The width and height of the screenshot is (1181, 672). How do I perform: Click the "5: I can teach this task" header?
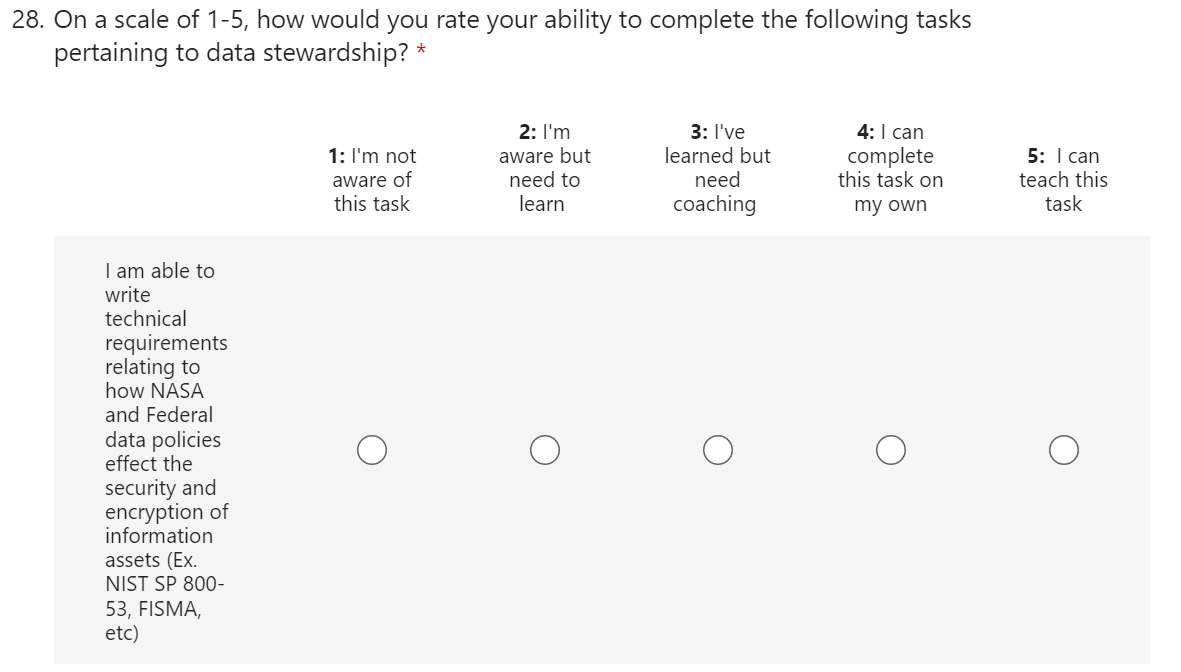[1063, 180]
